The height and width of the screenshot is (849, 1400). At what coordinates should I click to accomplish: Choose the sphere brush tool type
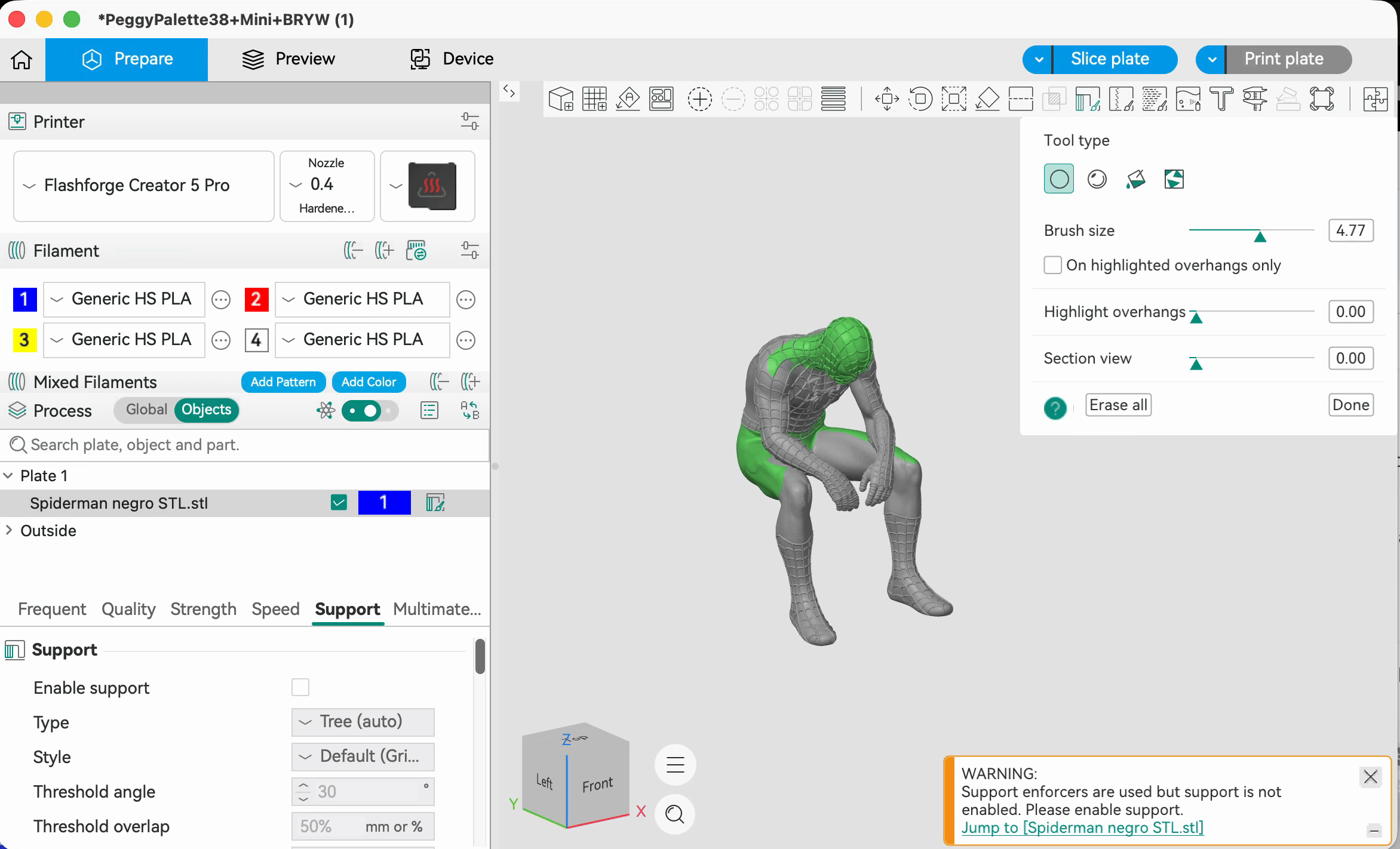pyautogui.click(x=1097, y=179)
